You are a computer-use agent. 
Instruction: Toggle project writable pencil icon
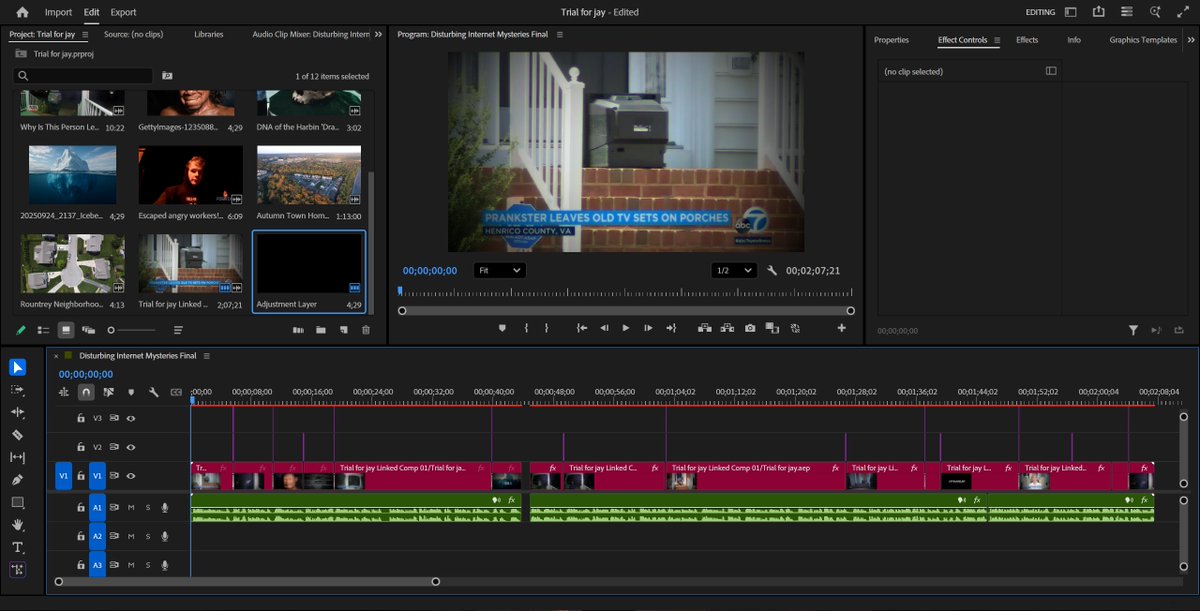(x=20, y=330)
